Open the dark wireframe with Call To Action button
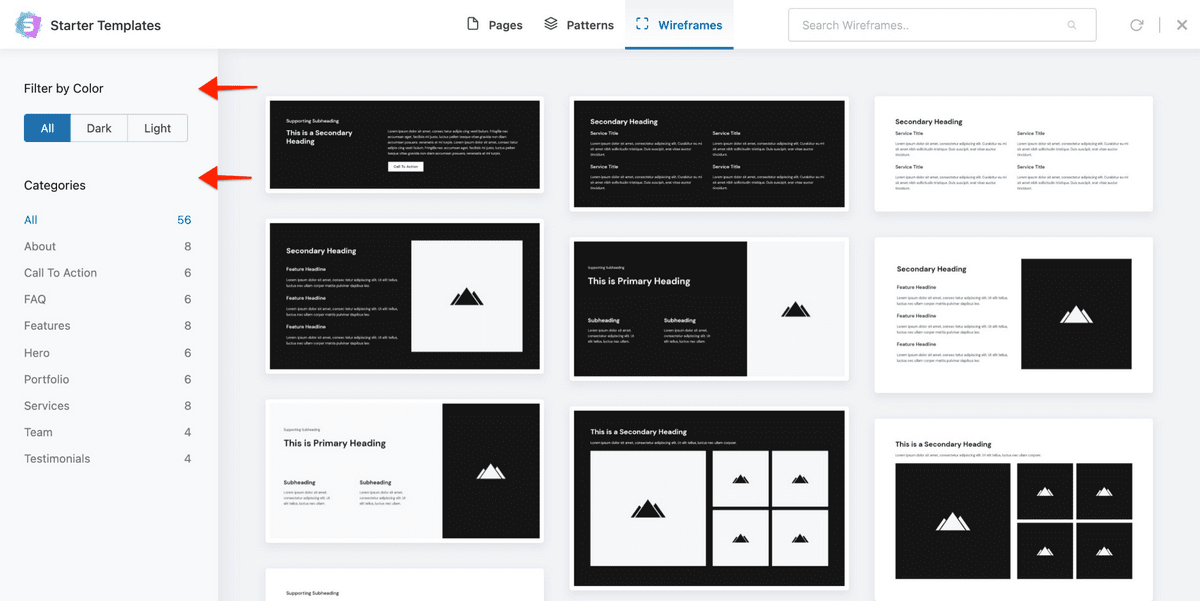 point(405,145)
